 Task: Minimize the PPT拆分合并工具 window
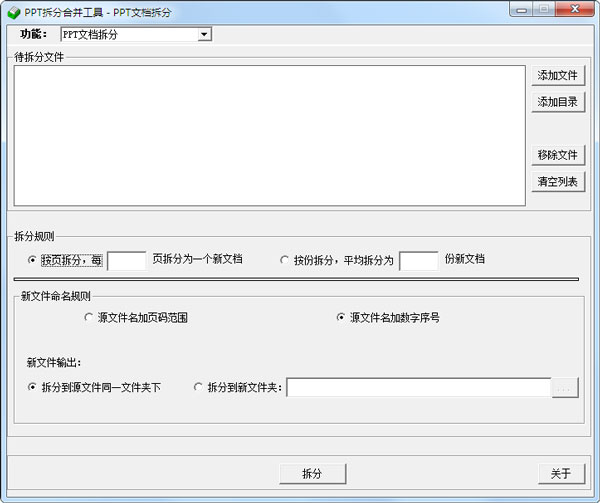tap(521, 9)
